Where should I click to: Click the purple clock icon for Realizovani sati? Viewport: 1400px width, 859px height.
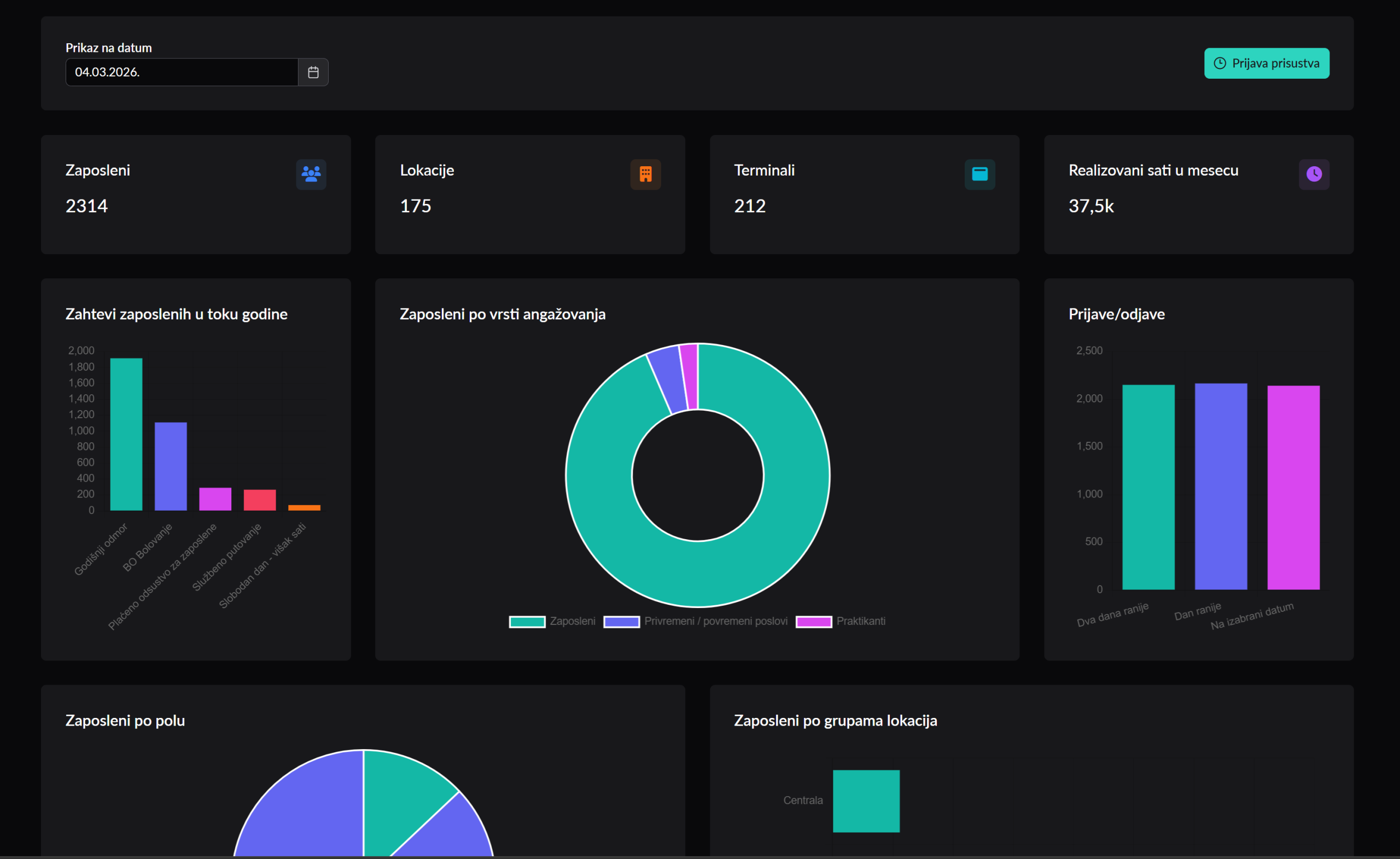click(1314, 174)
